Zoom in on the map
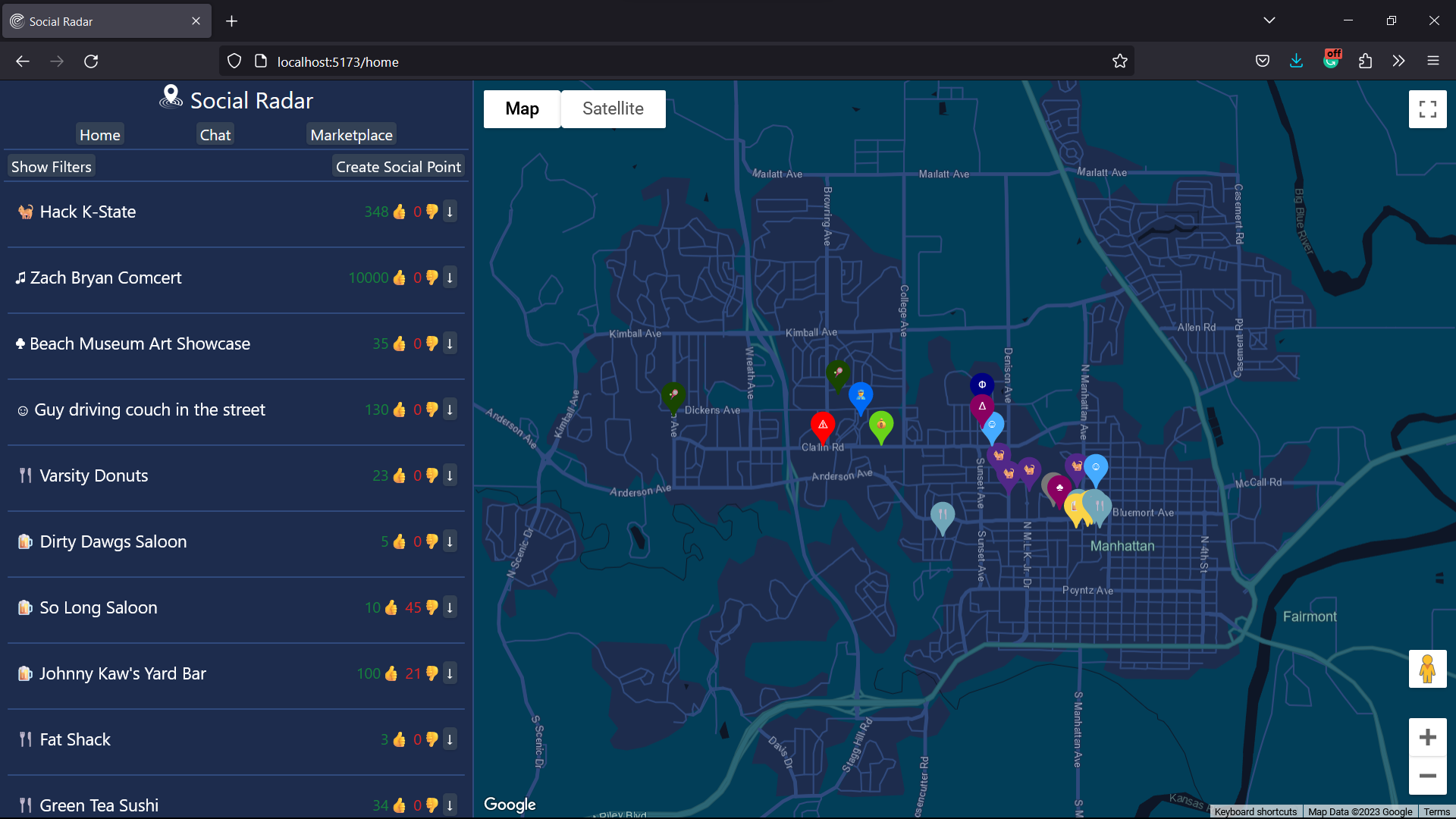1456x819 pixels. [1427, 737]
